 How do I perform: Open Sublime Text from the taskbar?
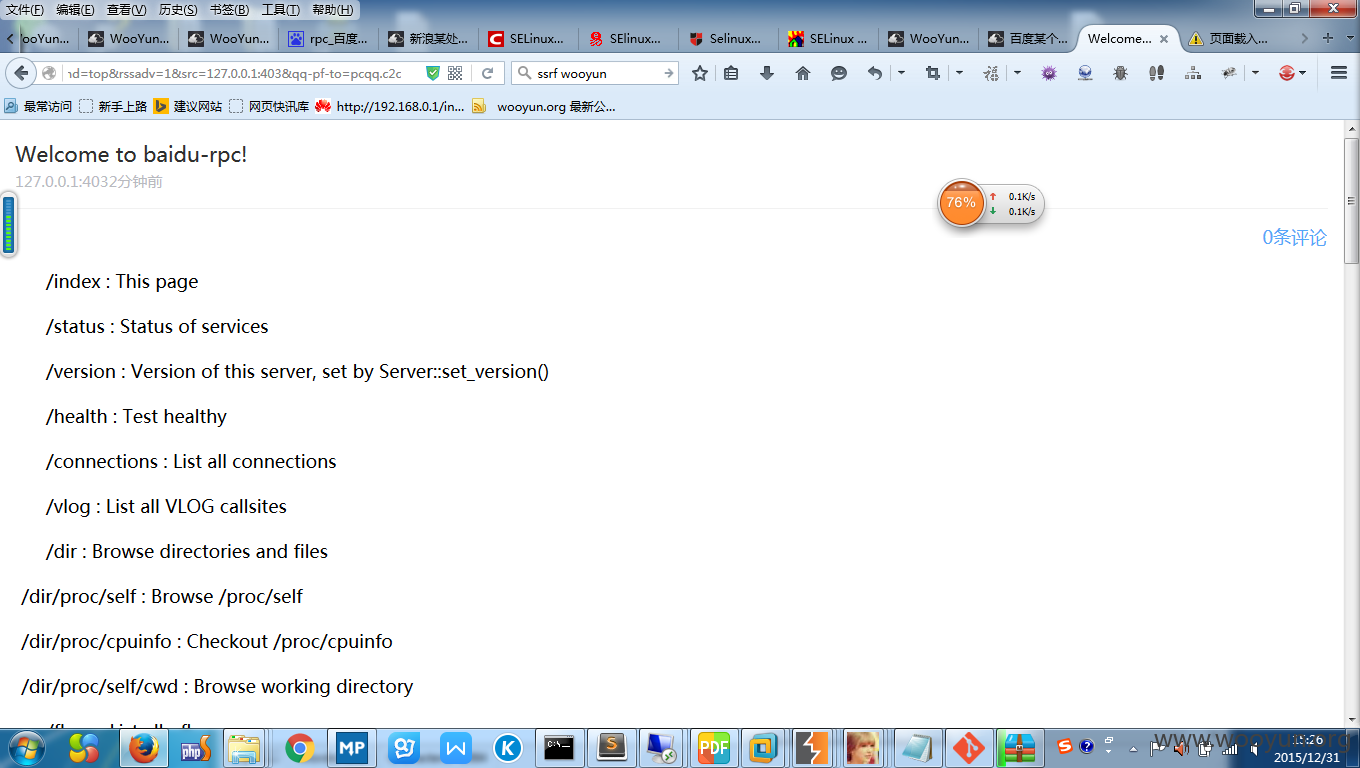[611, 747]
